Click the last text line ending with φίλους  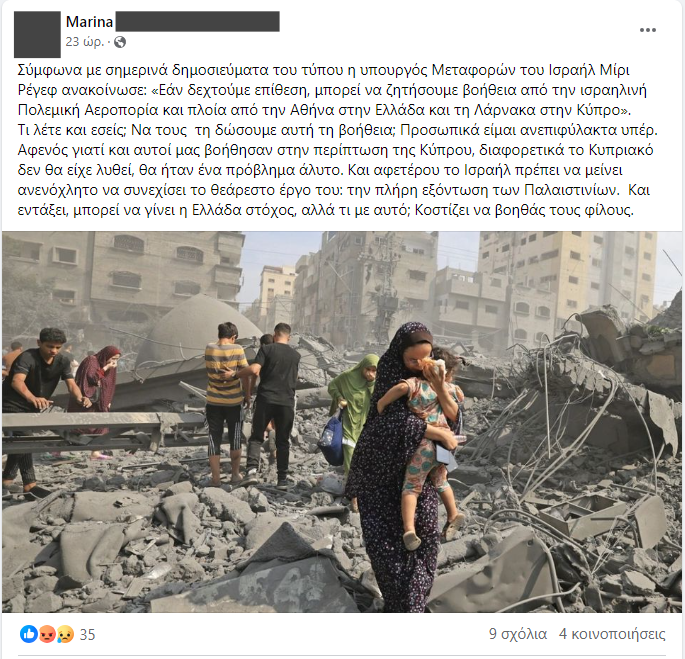coord(325,210)
